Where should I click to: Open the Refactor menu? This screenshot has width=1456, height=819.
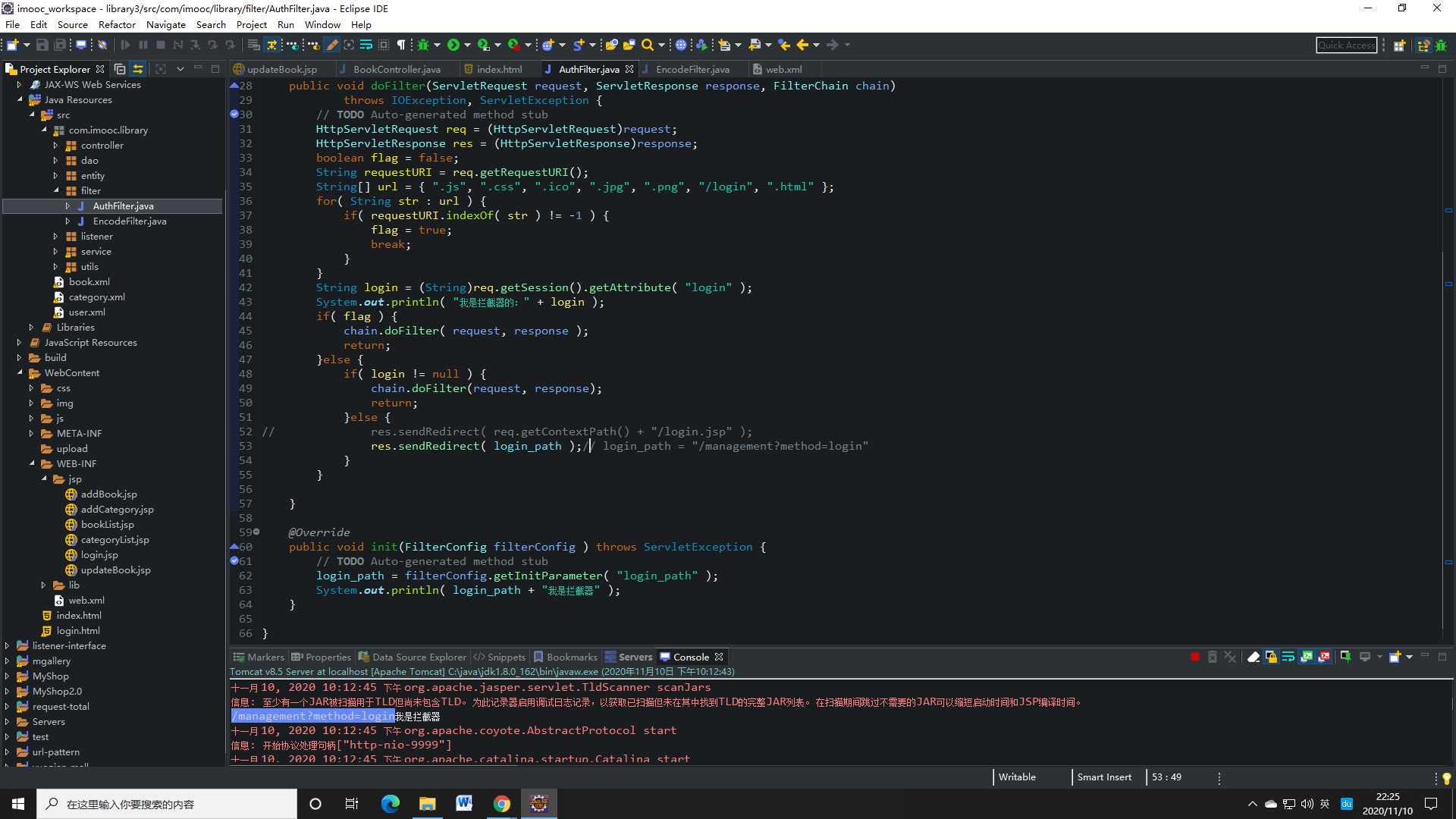point(117,25)
